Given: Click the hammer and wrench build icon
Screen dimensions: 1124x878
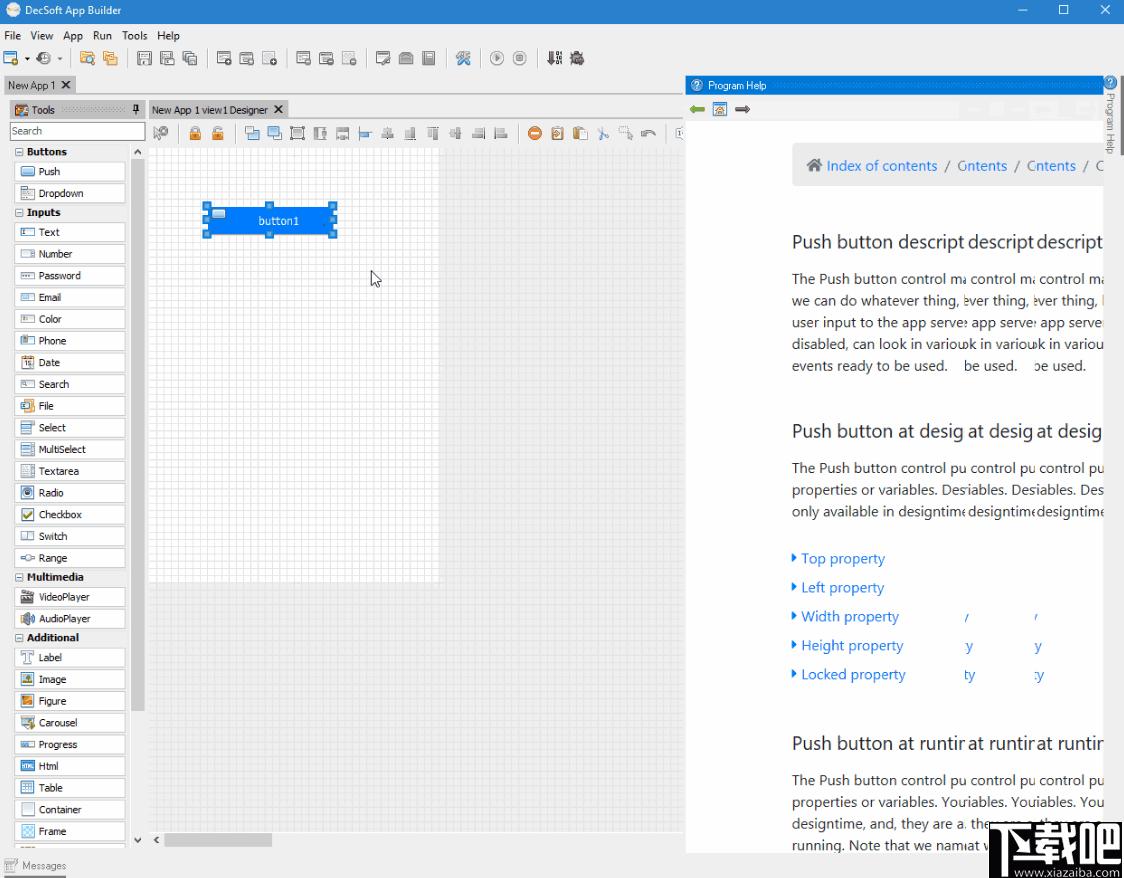Looking at the screenshot, I should pos(463,58).
